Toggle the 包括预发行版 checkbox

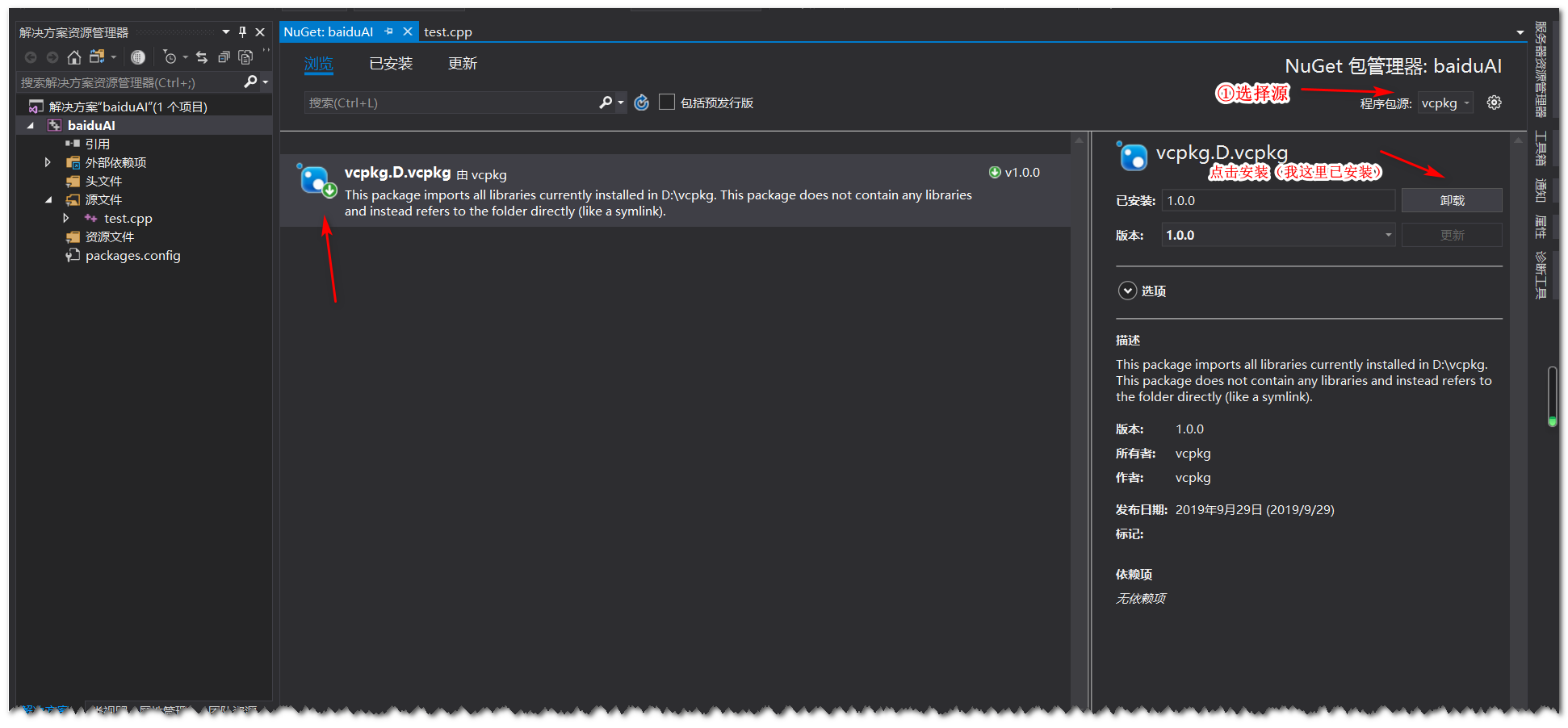(x=667, y=102)
